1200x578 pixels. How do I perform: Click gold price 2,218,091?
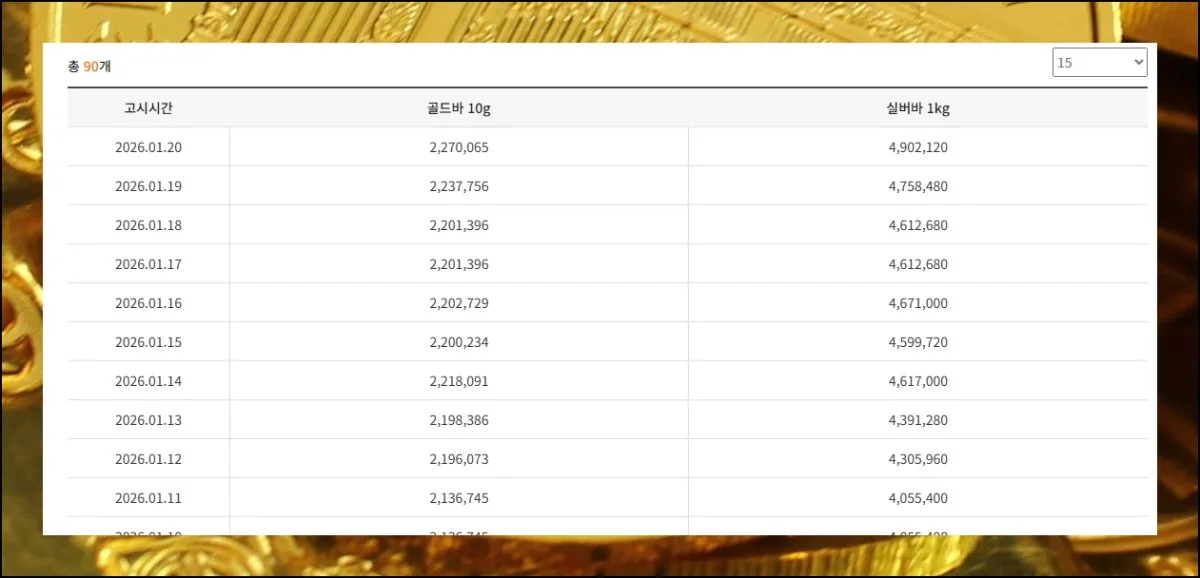tap(458, 381)
